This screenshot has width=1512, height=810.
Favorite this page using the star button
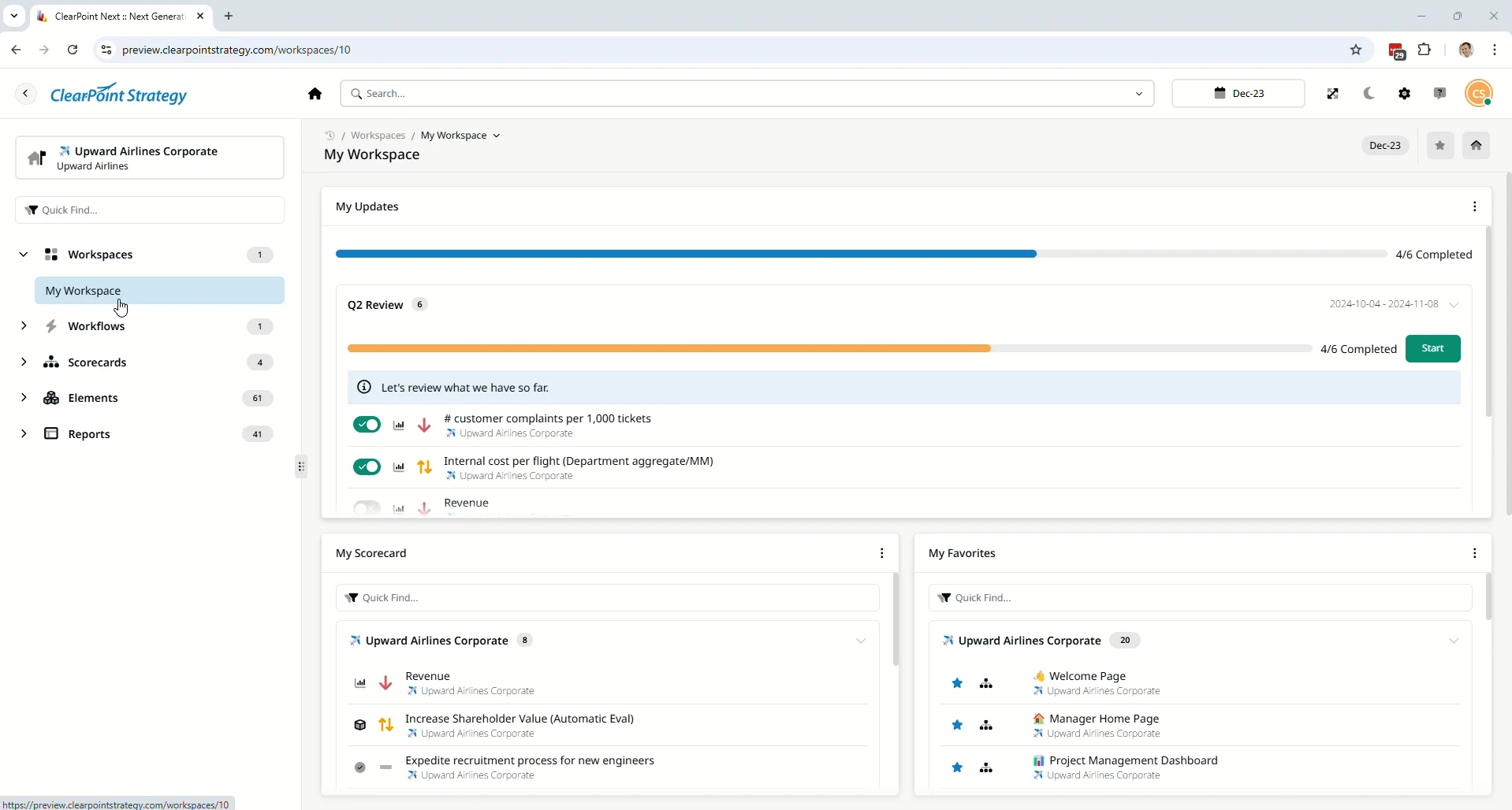(1440, 146)
